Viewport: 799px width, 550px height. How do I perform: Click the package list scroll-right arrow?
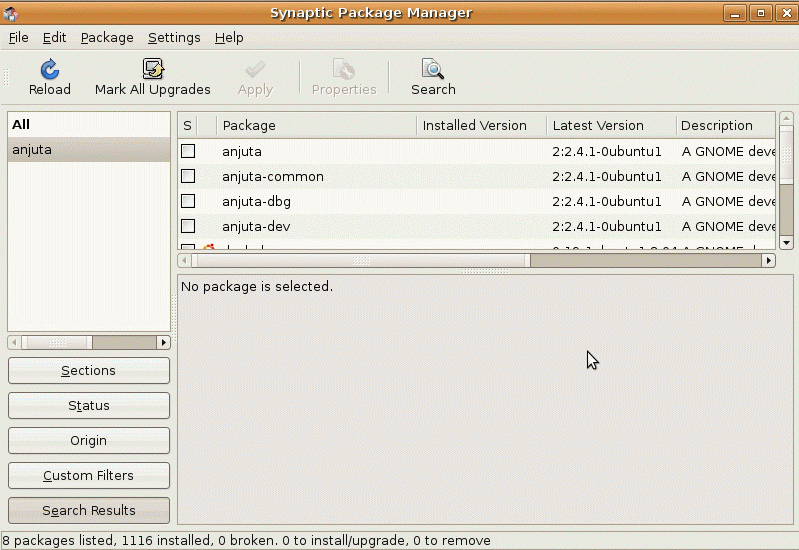coord(768,260)
